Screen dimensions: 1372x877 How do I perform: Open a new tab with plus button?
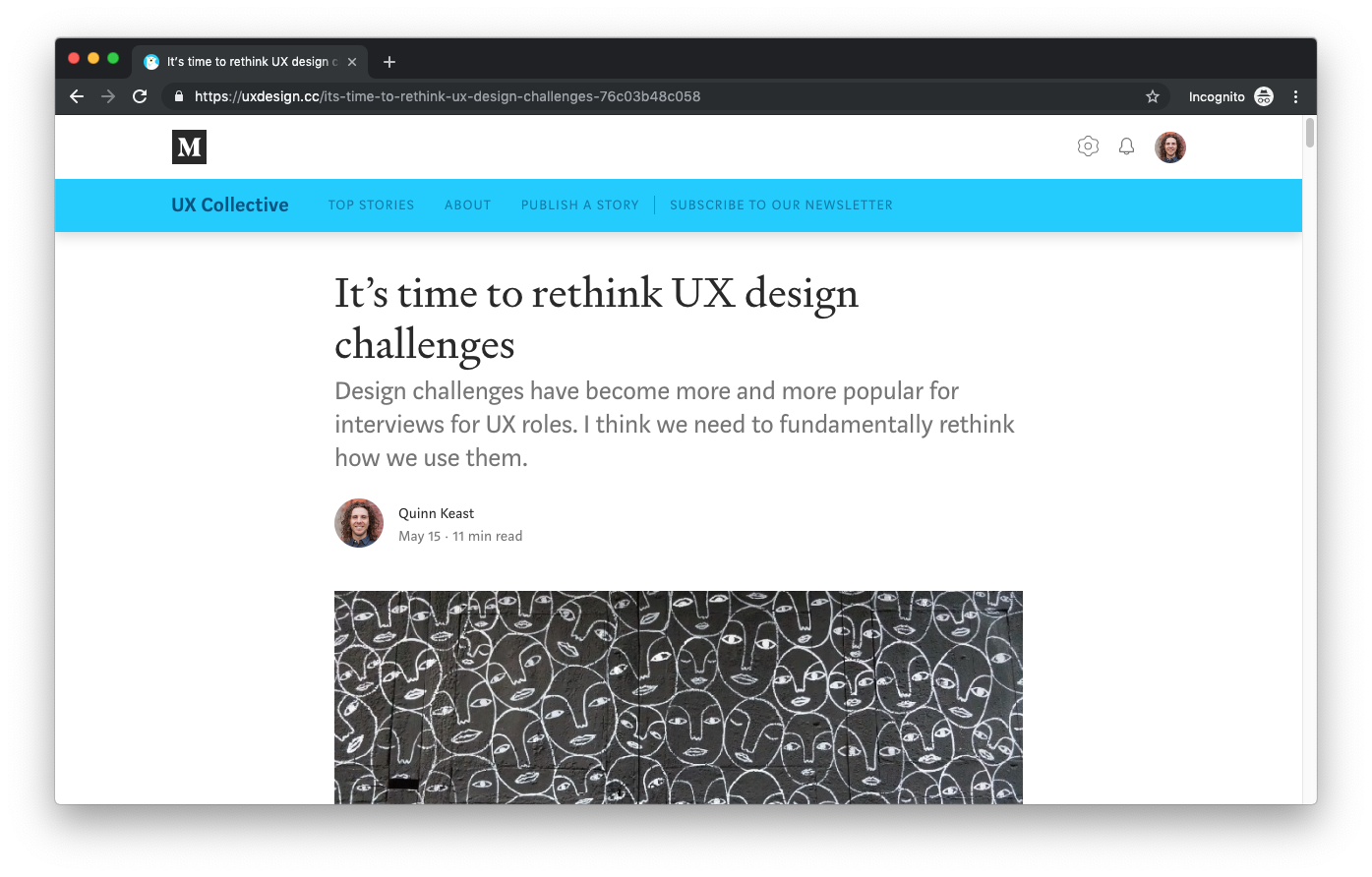(389, 62)
